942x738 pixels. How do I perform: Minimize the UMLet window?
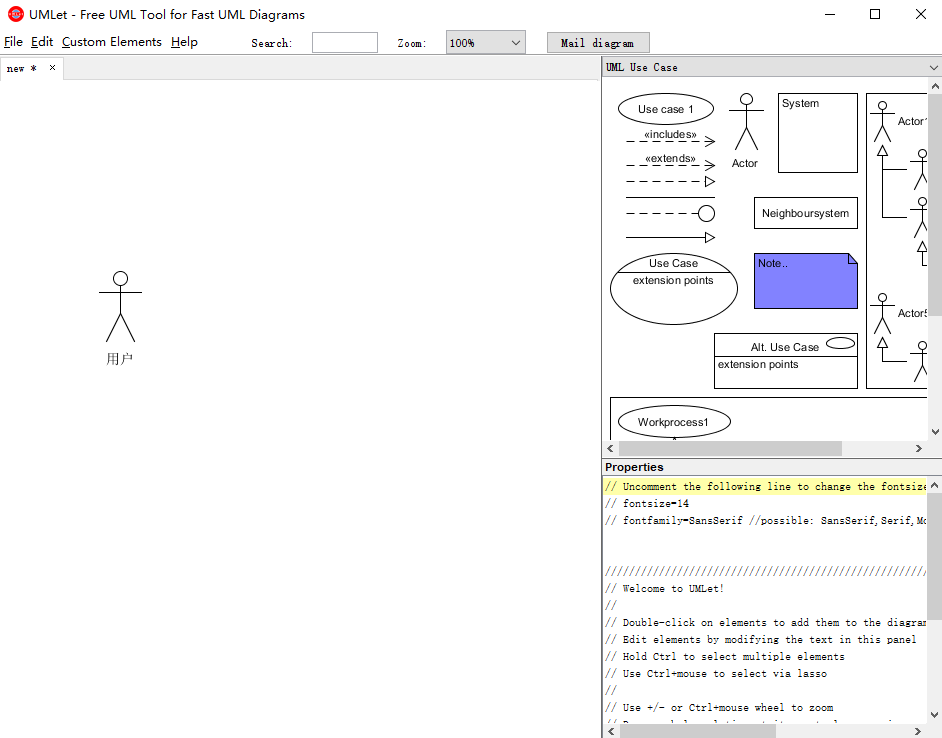point(830,14)
